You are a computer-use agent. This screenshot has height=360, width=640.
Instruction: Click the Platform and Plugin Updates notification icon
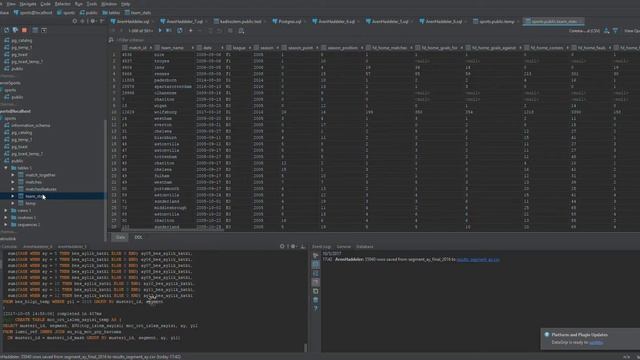pos(547,335)
